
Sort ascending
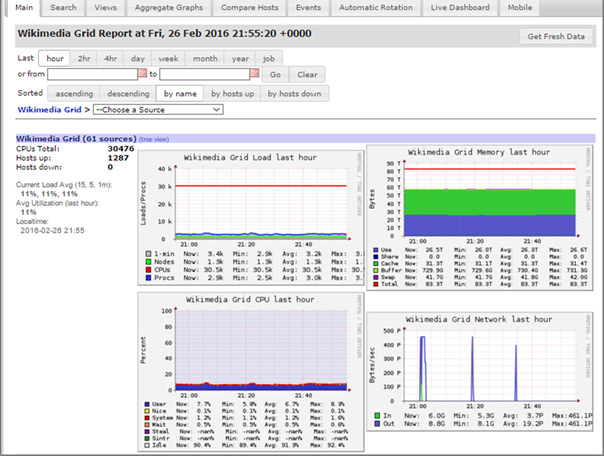coord(74,94)
